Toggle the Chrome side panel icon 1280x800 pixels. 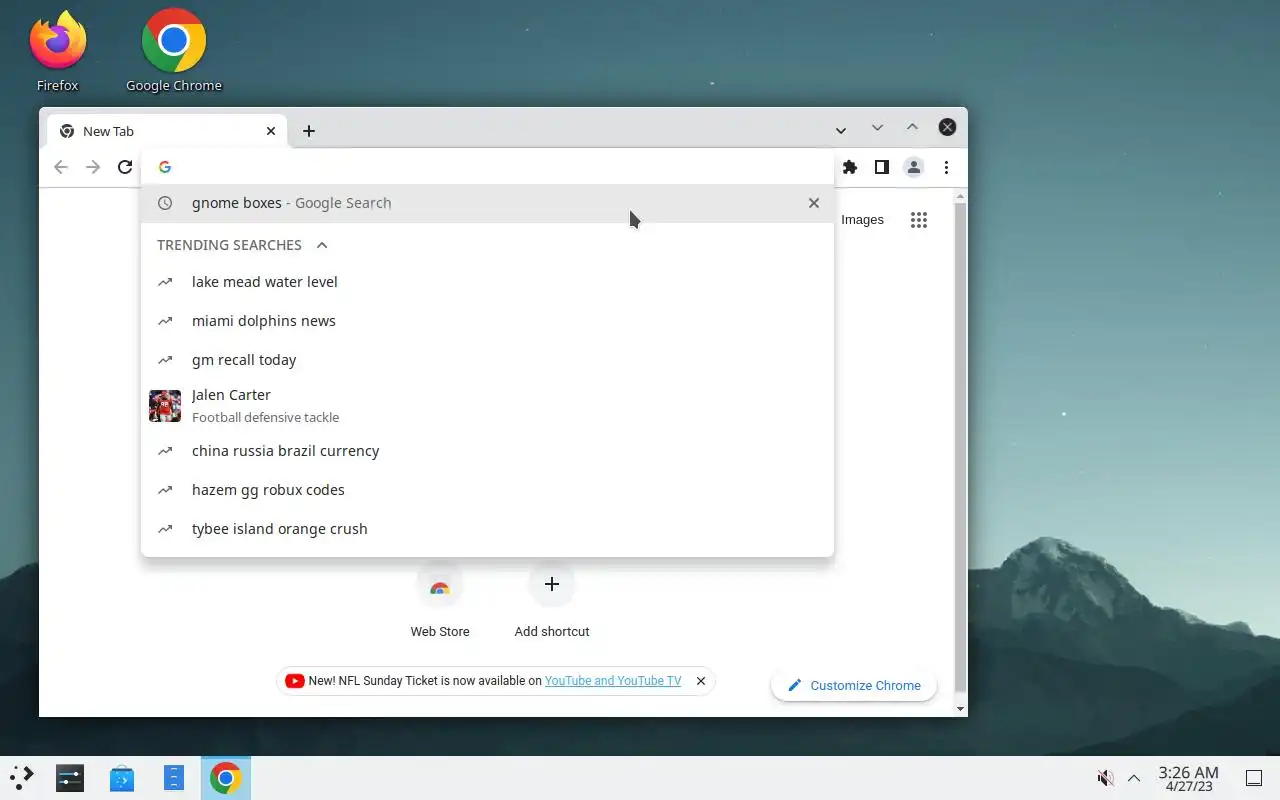[x=881, y=167]
